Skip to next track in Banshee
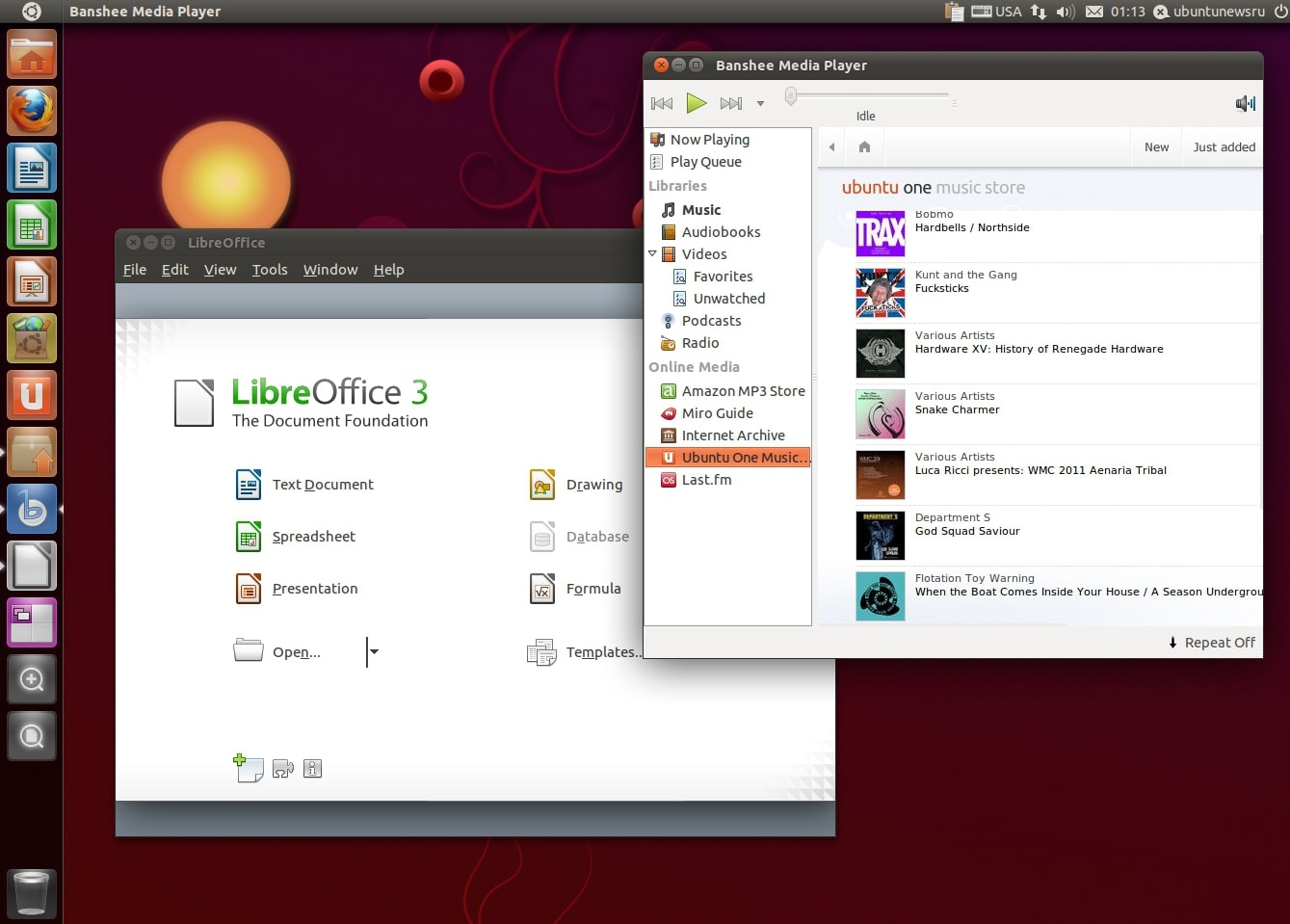This screenshot has width=1290, height=924. pos(731,103)
